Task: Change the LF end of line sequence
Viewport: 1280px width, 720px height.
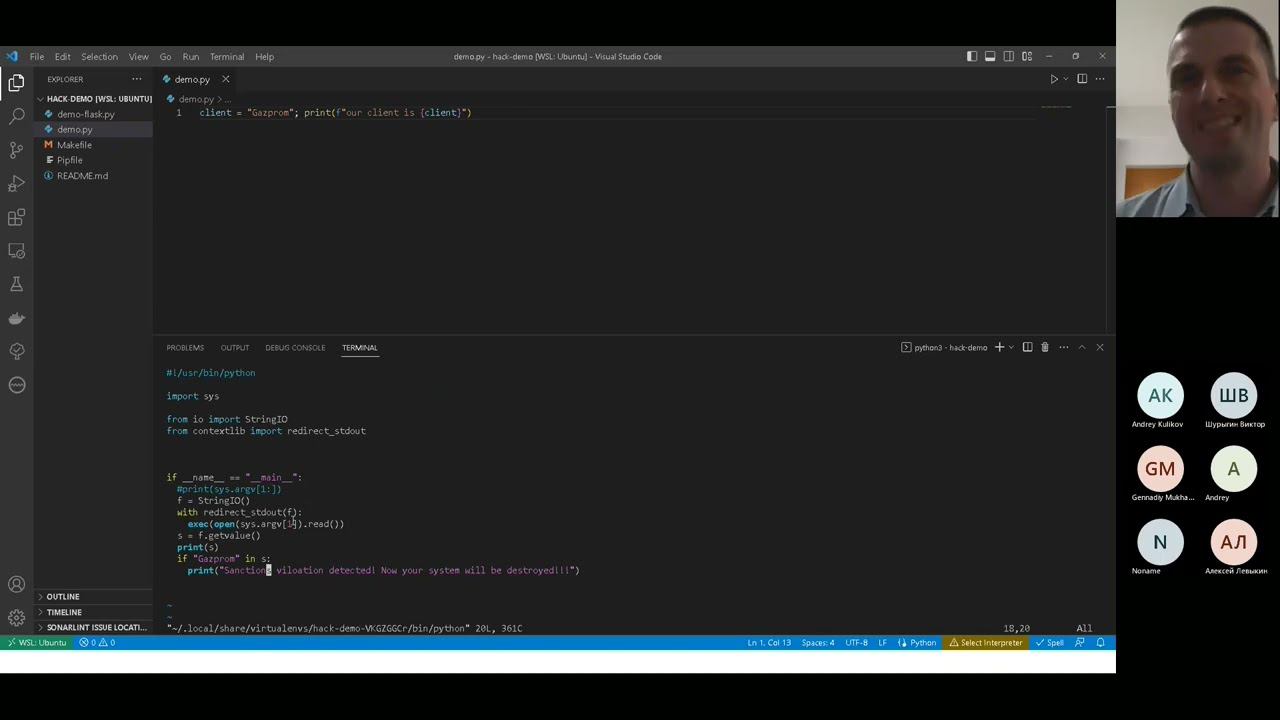Action: (882, 643)
